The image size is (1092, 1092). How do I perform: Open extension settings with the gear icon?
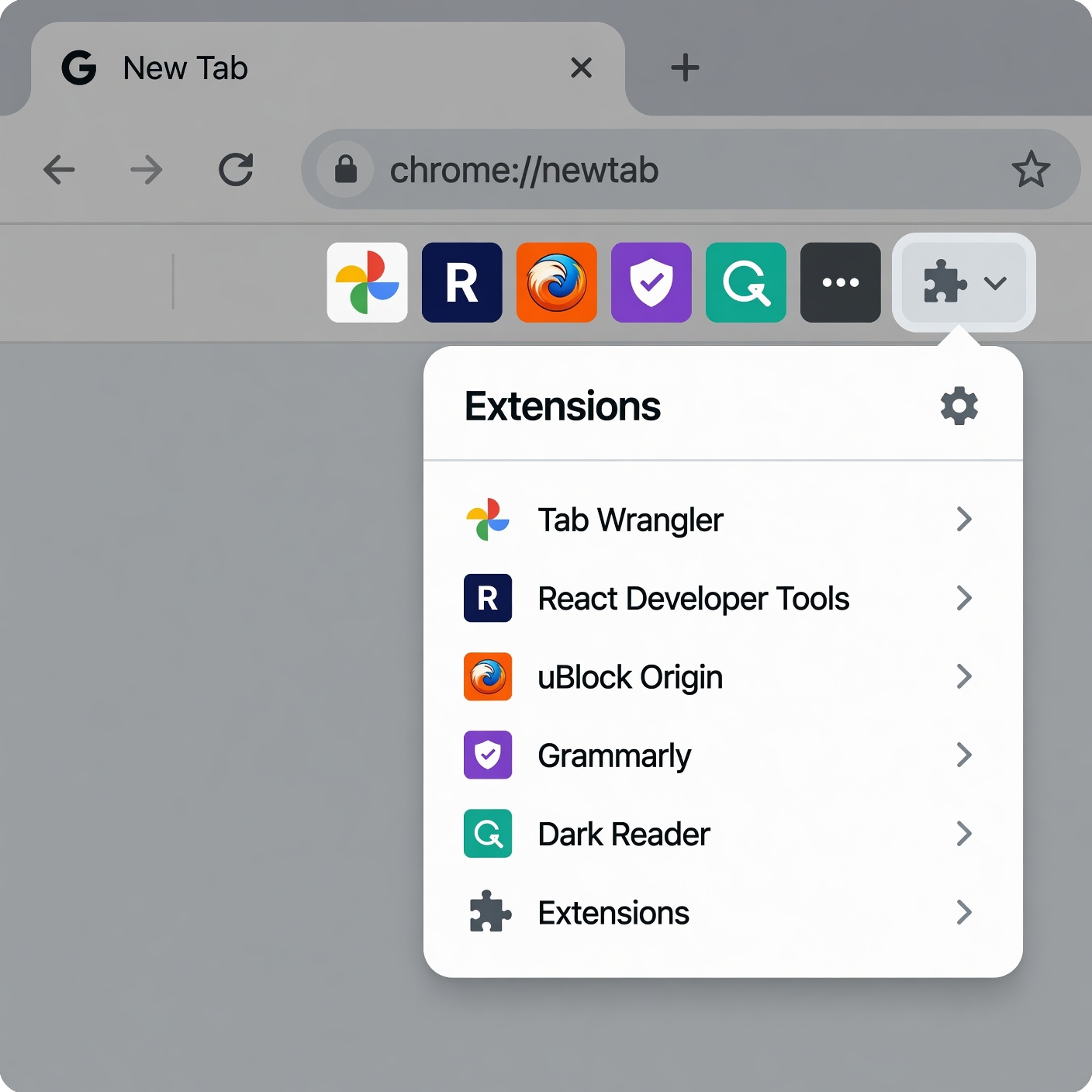pyautogui.click(x=959, y=406)
